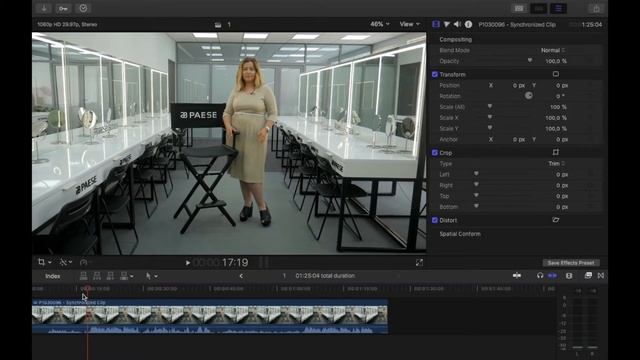Toggle the Inspector panel button
Screen dimensions: 640x360
pyautogui.click(x=558, y=8)
